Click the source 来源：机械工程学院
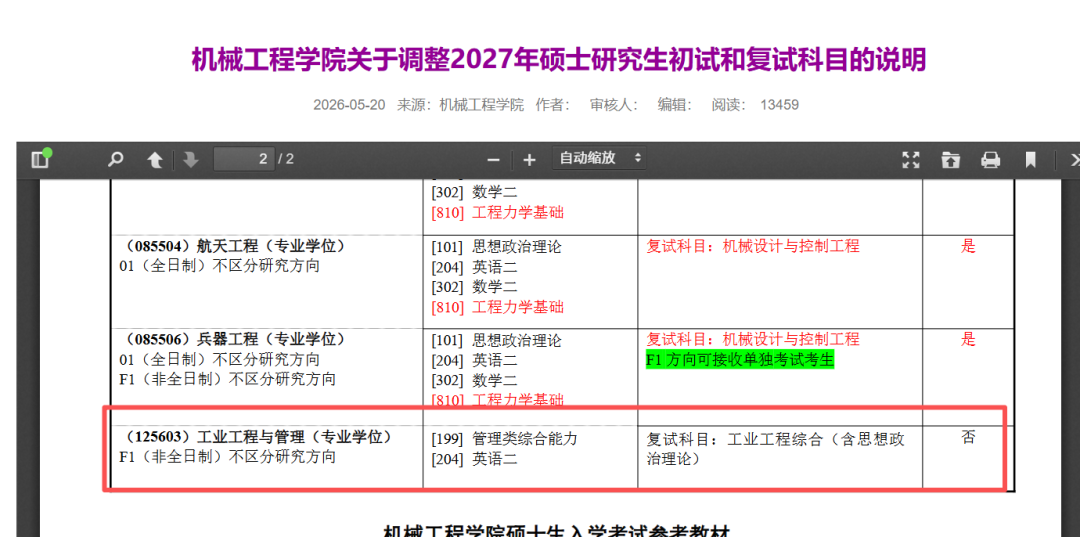Screen dimensions: 1080x537 tap(460, 105)
